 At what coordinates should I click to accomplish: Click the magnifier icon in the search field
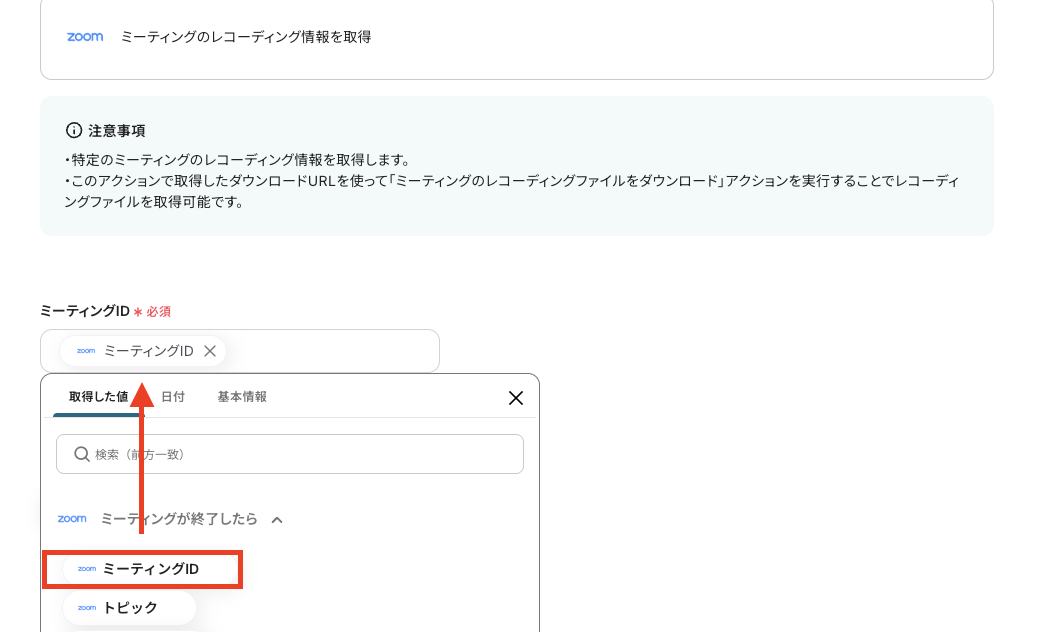pyautogui.click(x=81, y=454)
